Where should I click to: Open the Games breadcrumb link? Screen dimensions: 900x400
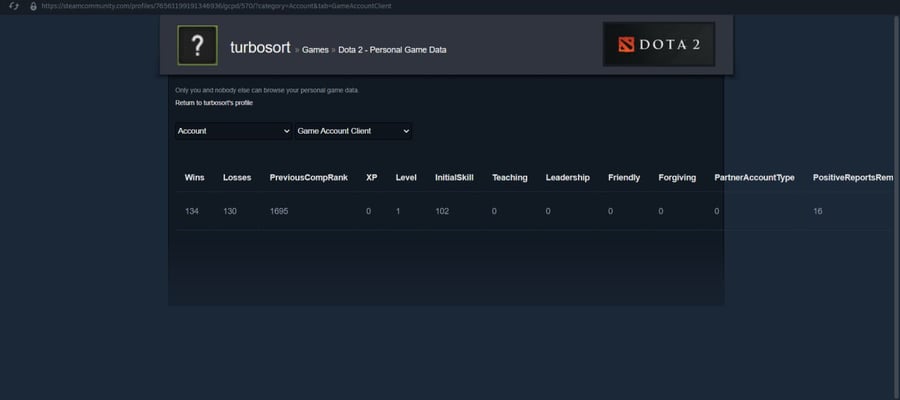click(x=315, y=50)
